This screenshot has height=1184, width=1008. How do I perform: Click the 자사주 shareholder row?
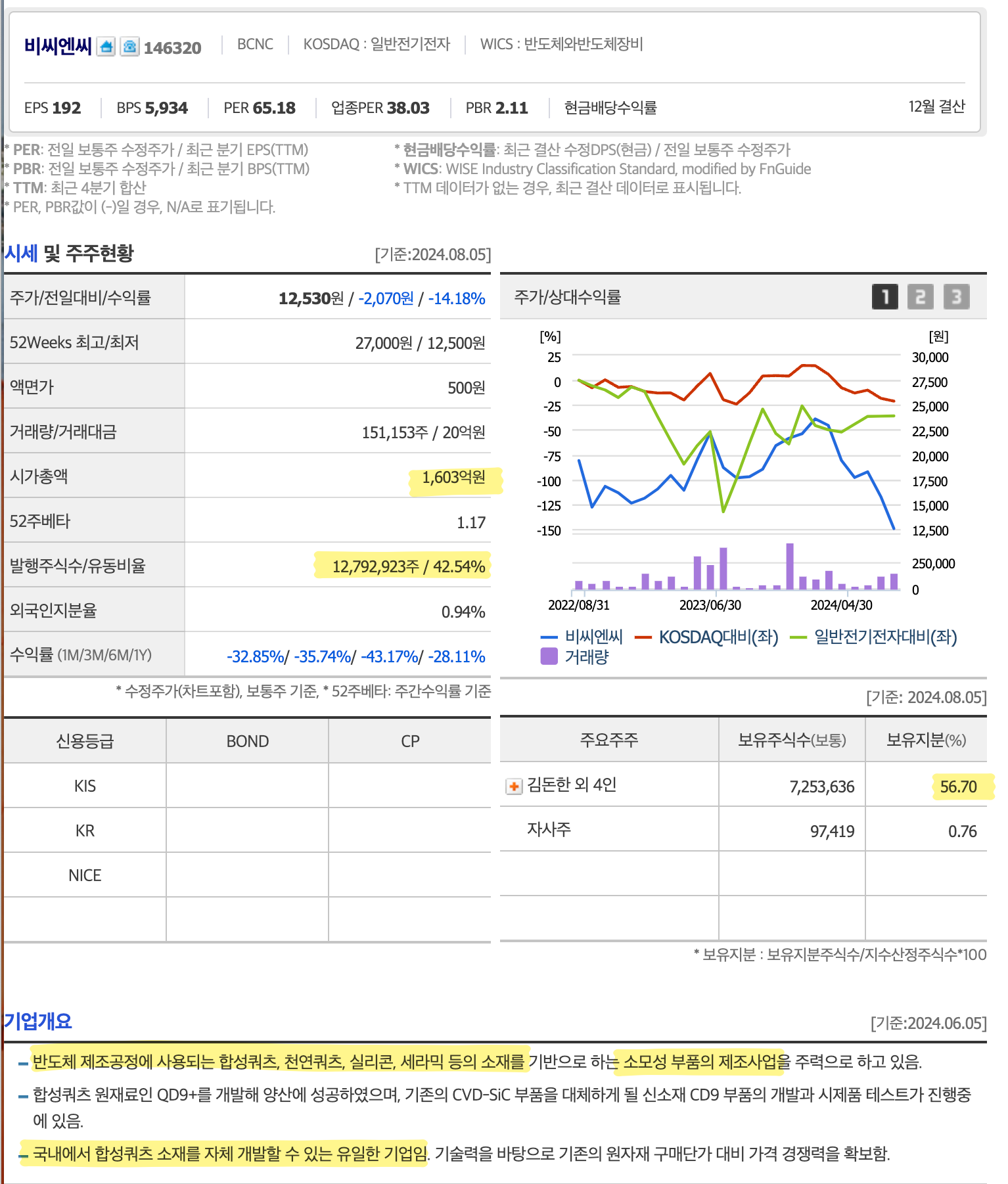pos(743,831)
